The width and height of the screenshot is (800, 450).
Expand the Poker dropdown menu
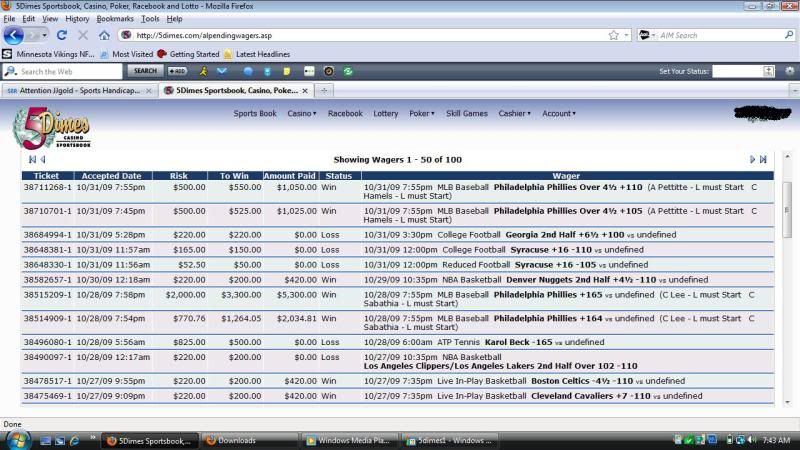coord(421,113)
